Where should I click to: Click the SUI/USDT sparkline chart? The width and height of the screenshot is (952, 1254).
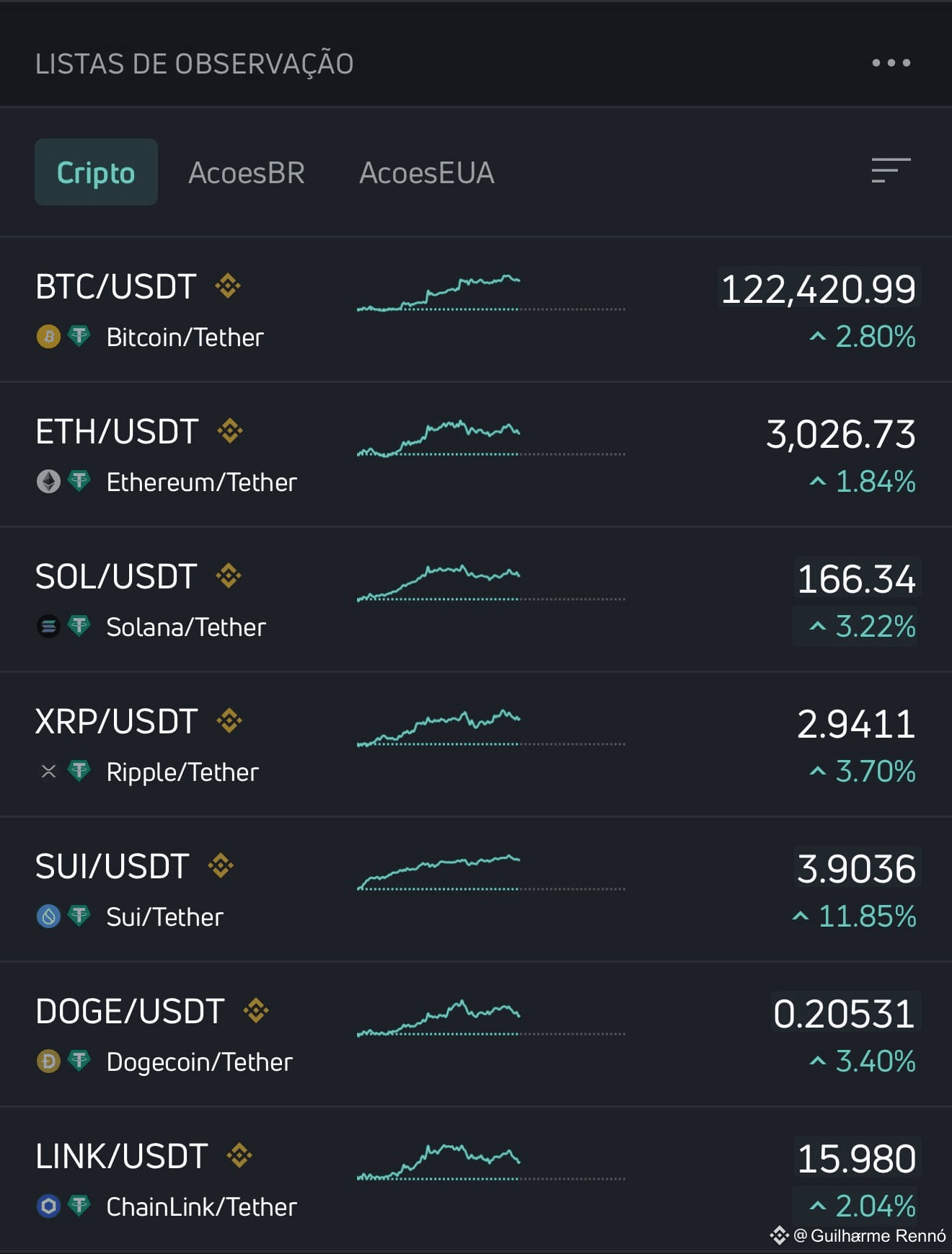pyautogui.click(x=491, y=873)
